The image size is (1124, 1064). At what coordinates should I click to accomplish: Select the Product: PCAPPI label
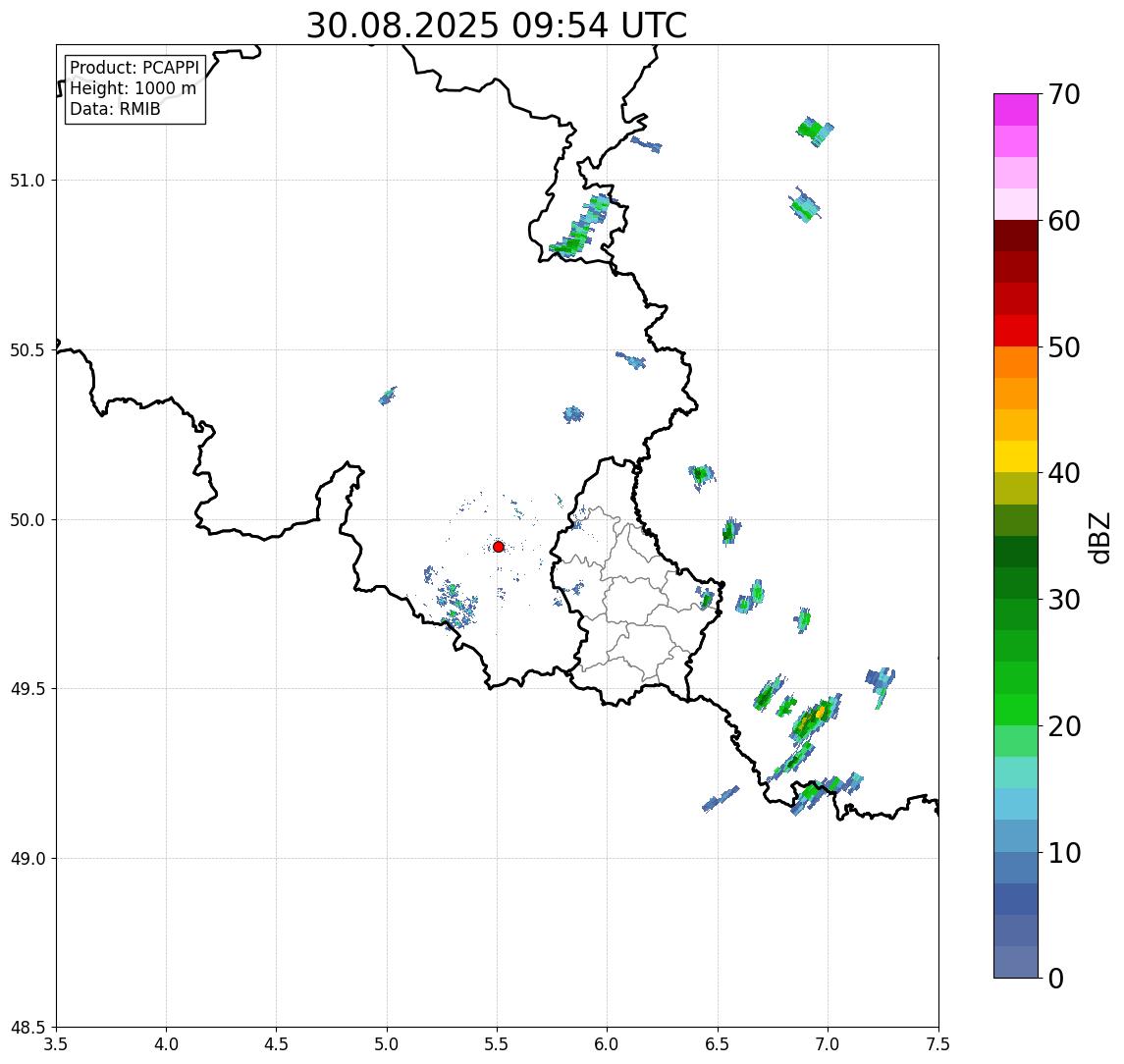(134, 68)
